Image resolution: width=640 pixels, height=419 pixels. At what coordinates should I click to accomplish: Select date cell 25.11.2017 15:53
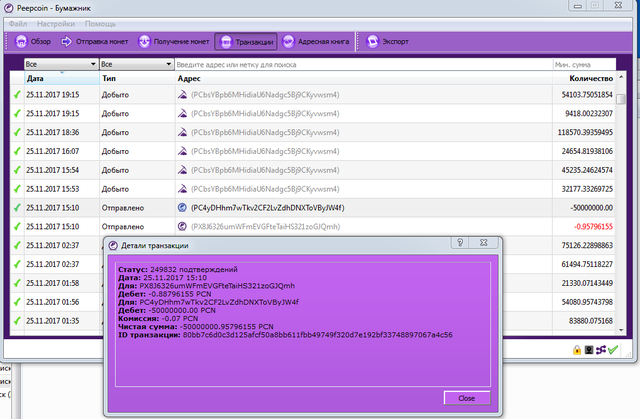[53, 189]
